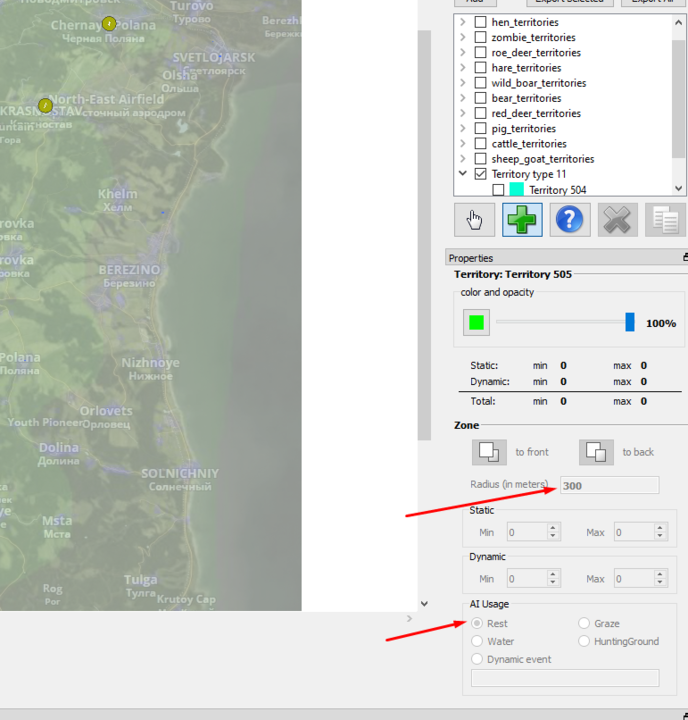Check the roe_deer_territories checkbox
Image resolution: width=688 pixels, height=720 pixels.
tap(480, 52)
